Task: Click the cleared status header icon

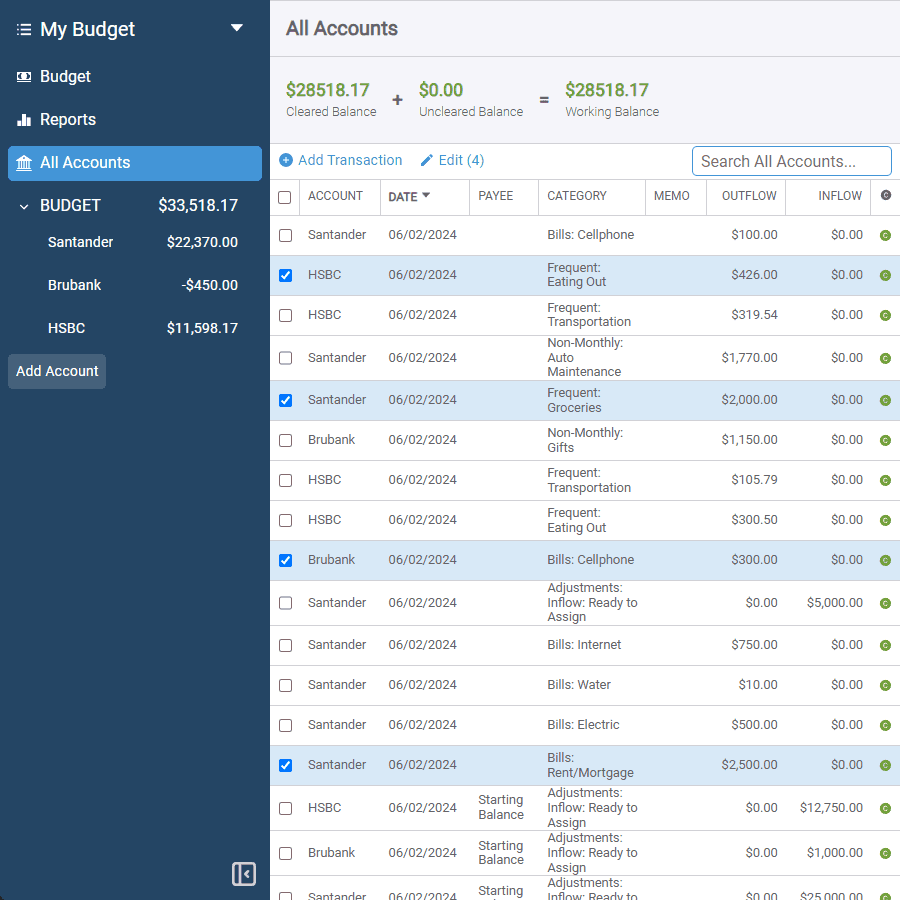Action: pyautogui.click(x=885, y=196)
